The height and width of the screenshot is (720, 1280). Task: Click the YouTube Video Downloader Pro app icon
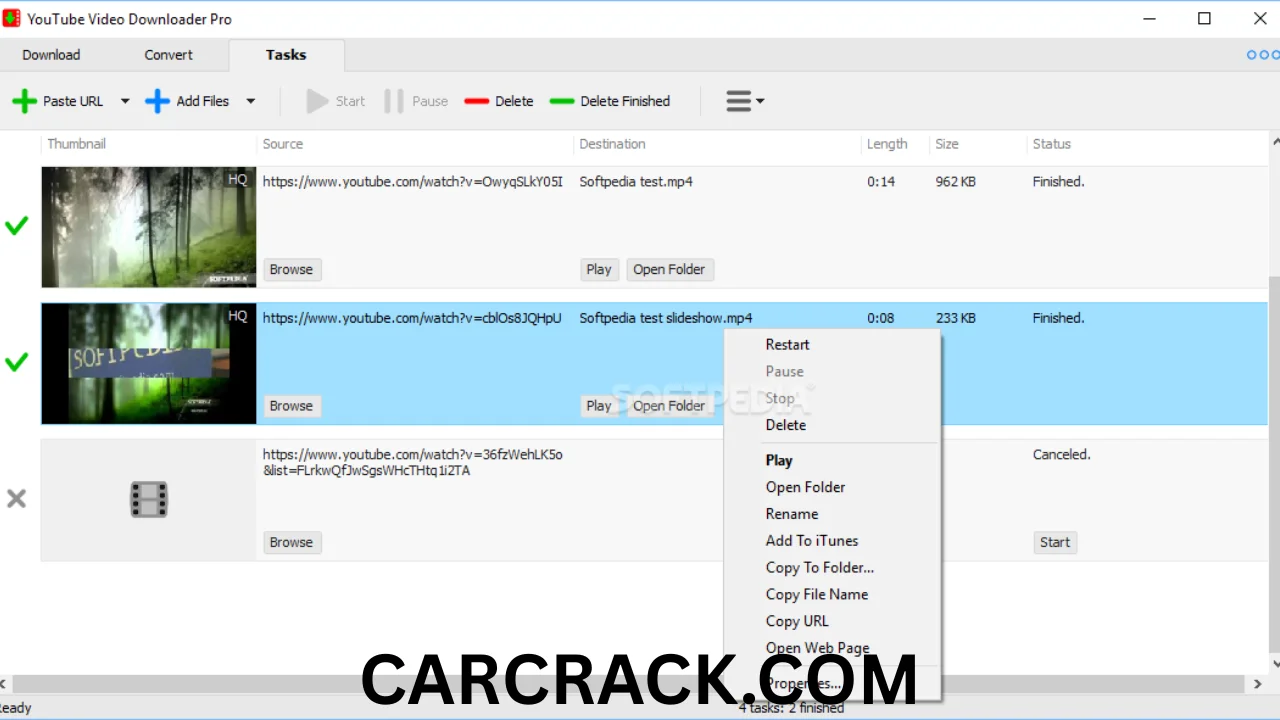point(12,18)
